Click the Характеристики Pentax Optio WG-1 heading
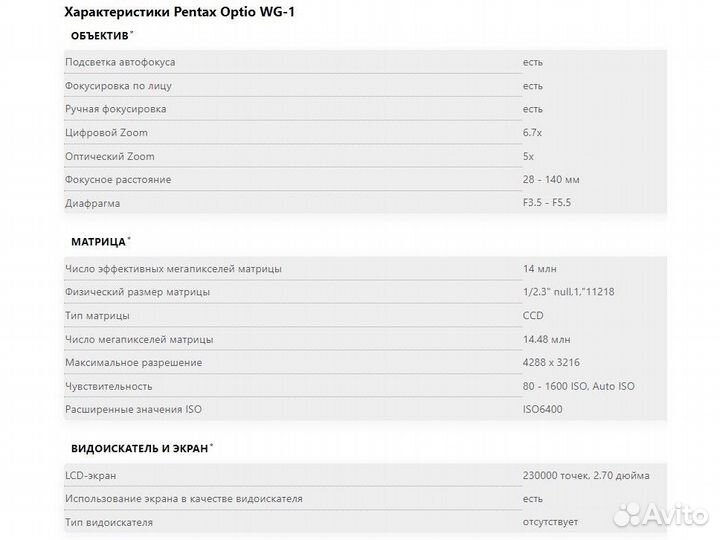This screenshot has height=540, width=720. 180,12
